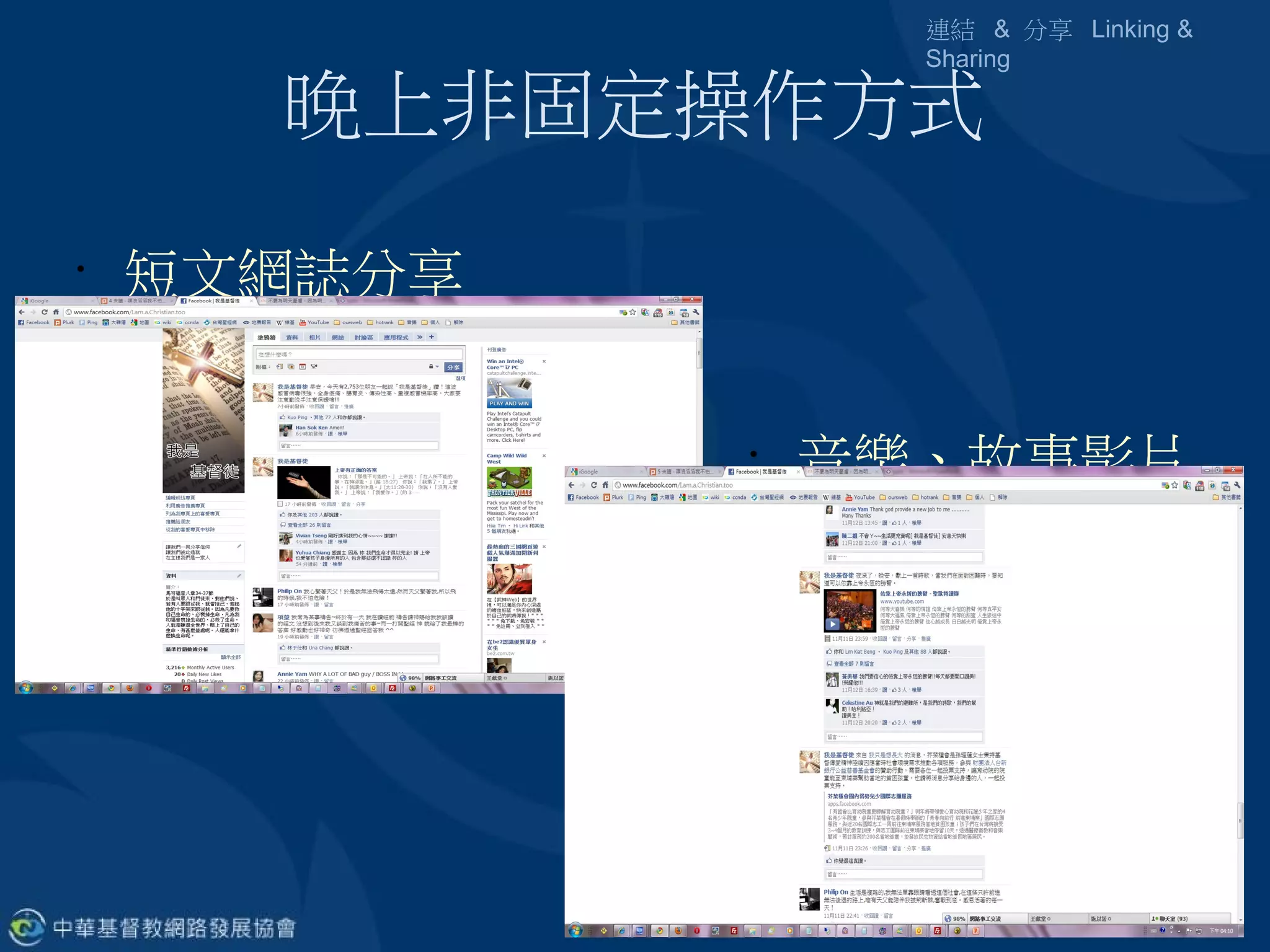The image size is (1270, 952).
Task: Open 資料 tab on Facebook page
Action: pyautogui.click(x=291, y=338)
